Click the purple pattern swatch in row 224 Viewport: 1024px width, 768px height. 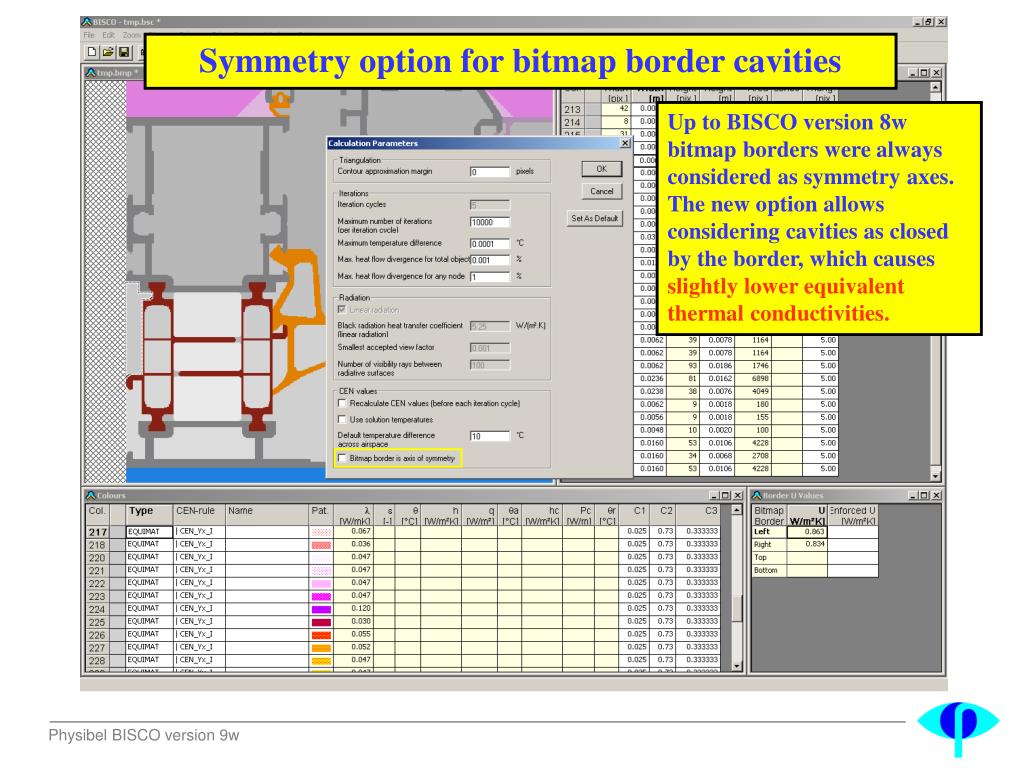click(x=321, y=609)
